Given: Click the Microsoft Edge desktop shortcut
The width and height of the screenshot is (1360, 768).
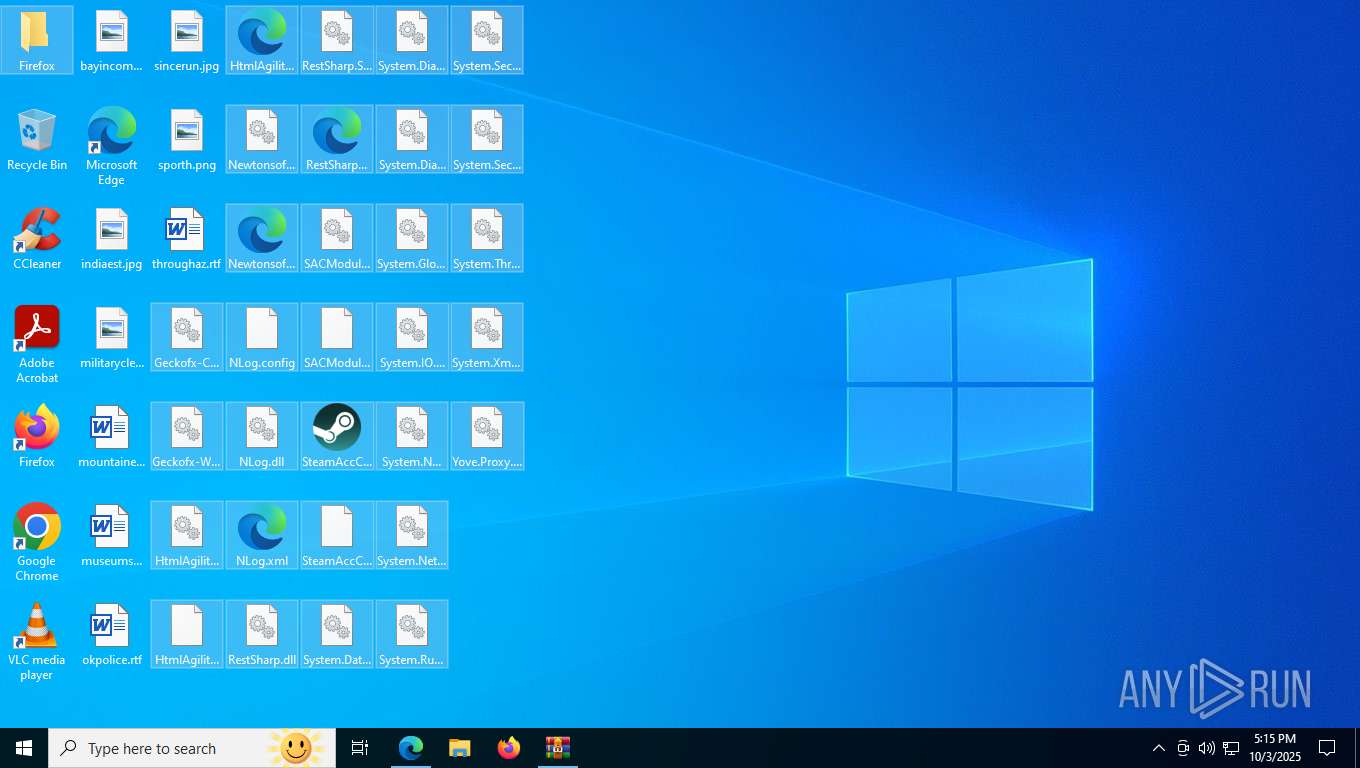Looking at the screenshot, I should (112, 146).
